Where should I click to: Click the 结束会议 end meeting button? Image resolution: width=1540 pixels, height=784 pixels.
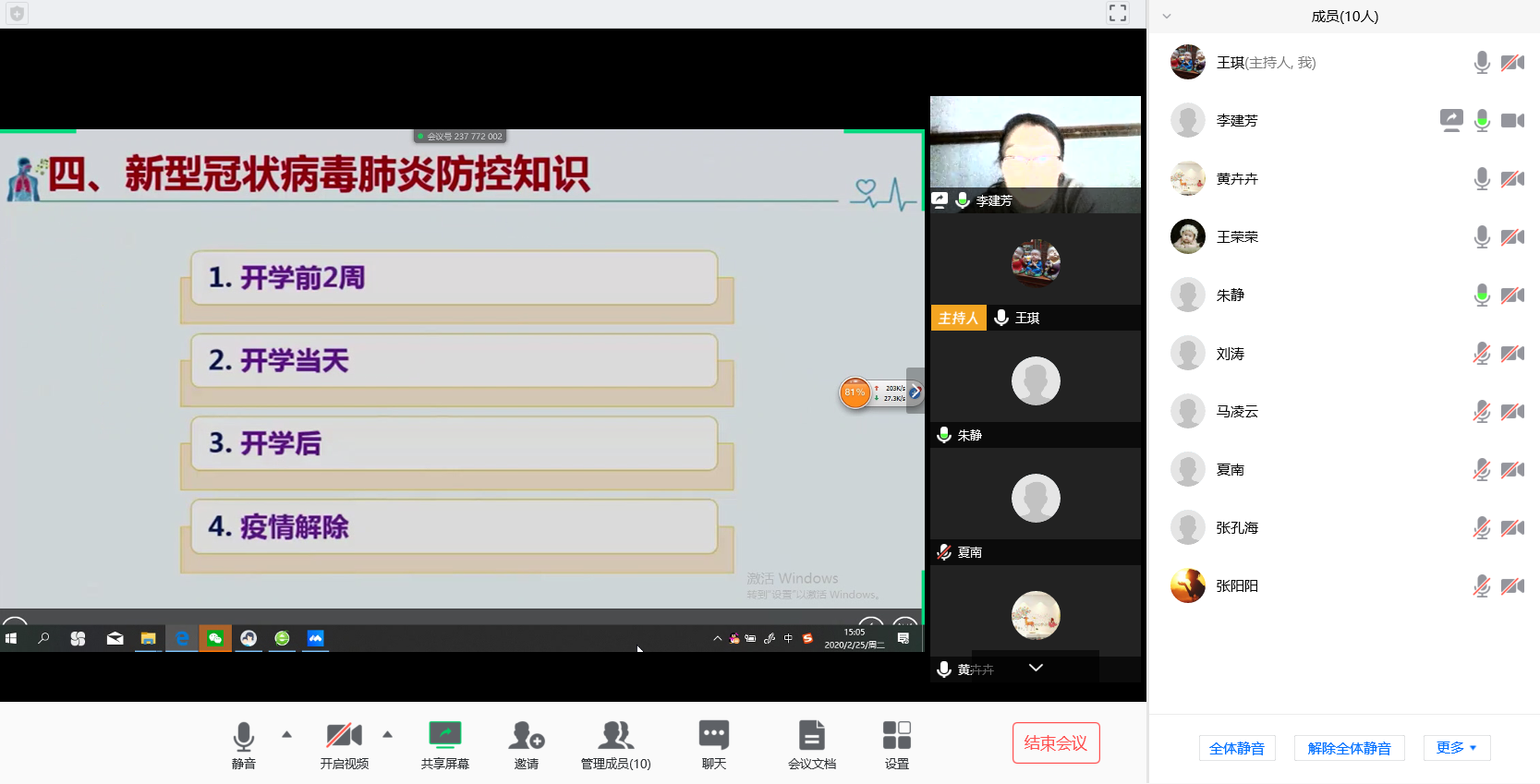[x=1056, y=743]
